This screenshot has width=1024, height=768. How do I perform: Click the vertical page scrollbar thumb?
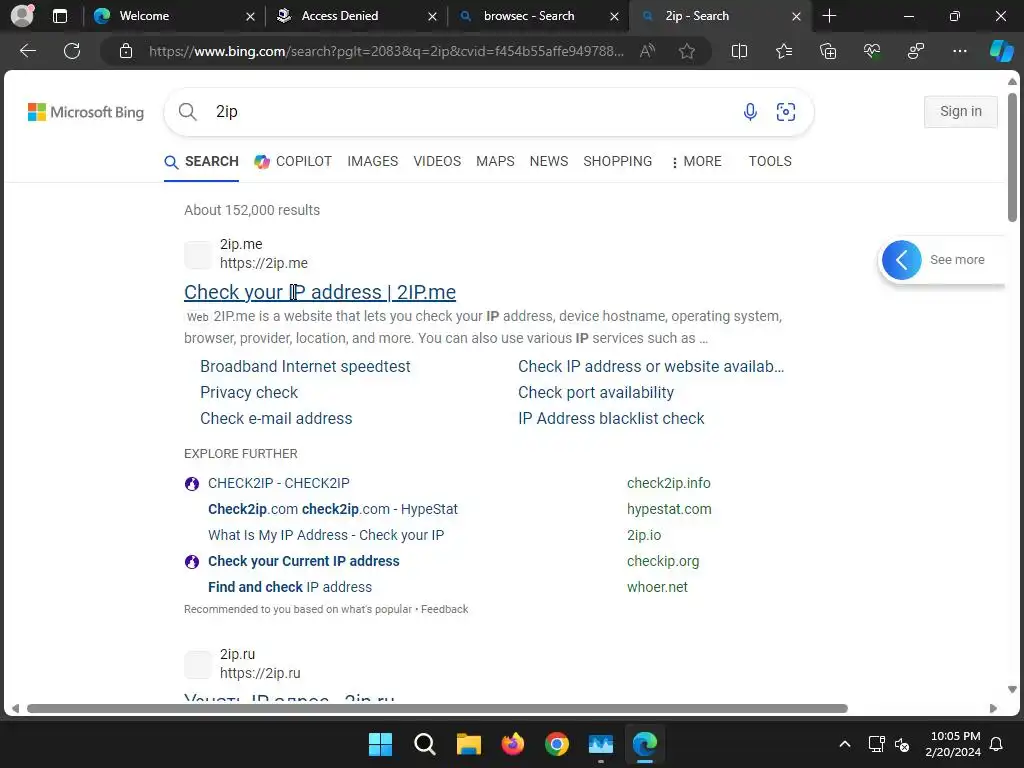pos(1012,157)
